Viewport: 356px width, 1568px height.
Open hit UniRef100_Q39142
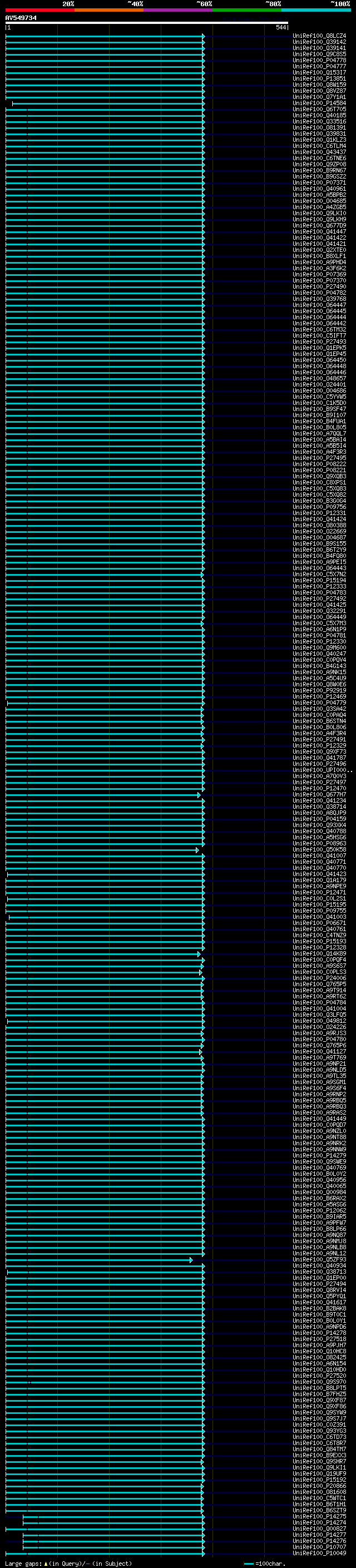click(x=319, y=42)
